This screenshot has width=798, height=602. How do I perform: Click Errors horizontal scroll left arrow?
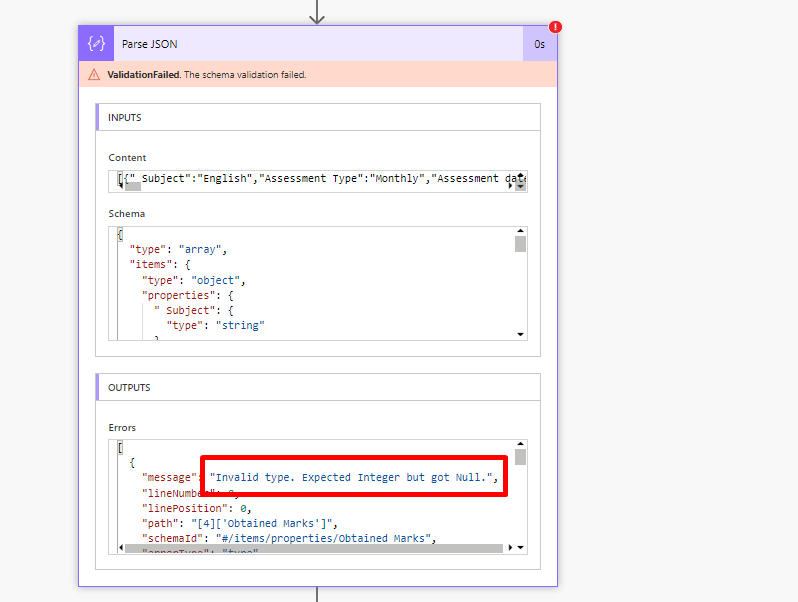click(x=122, y=548)
